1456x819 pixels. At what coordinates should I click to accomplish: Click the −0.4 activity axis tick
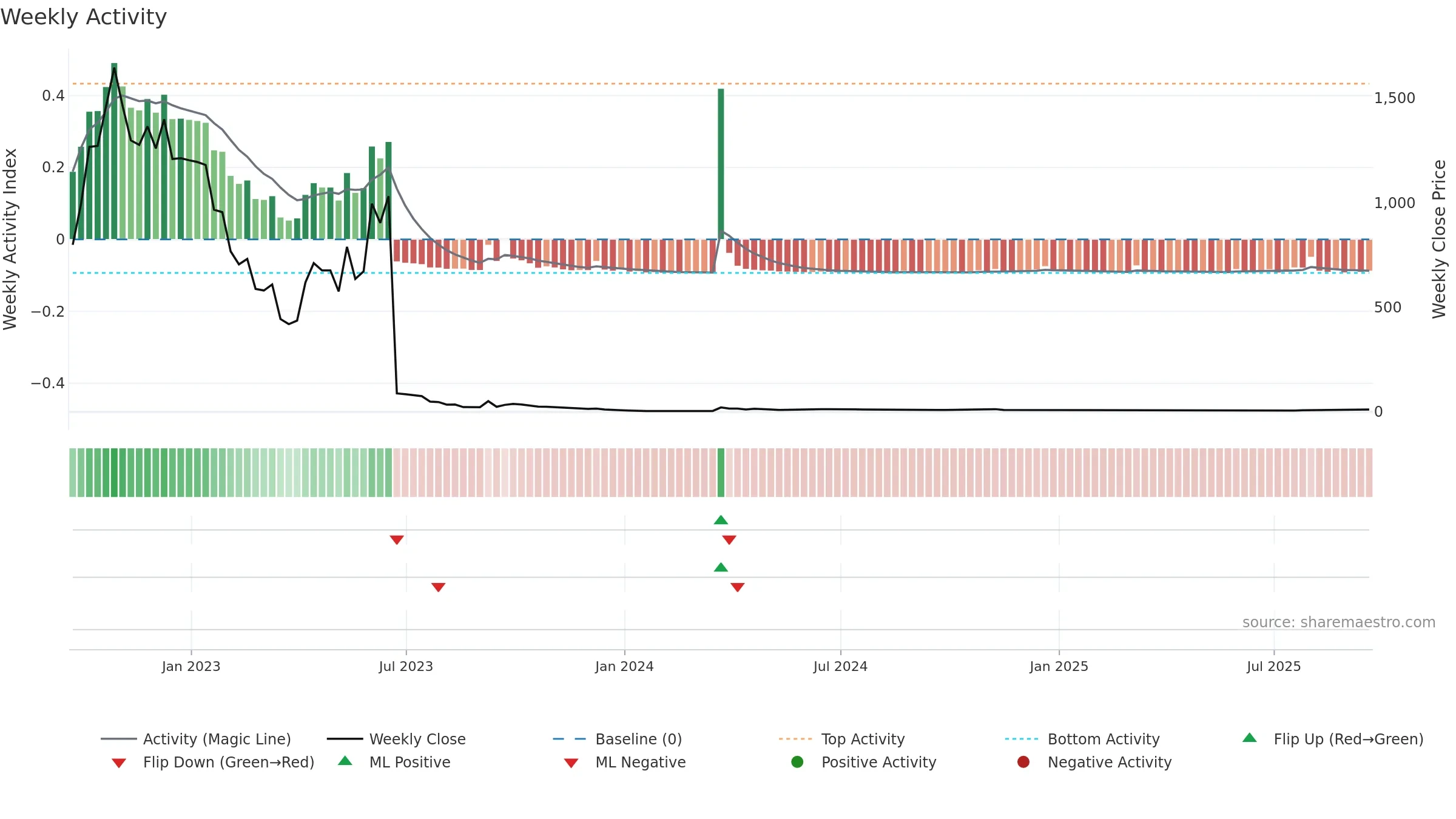pyautogui.click(x=47, y=383)
